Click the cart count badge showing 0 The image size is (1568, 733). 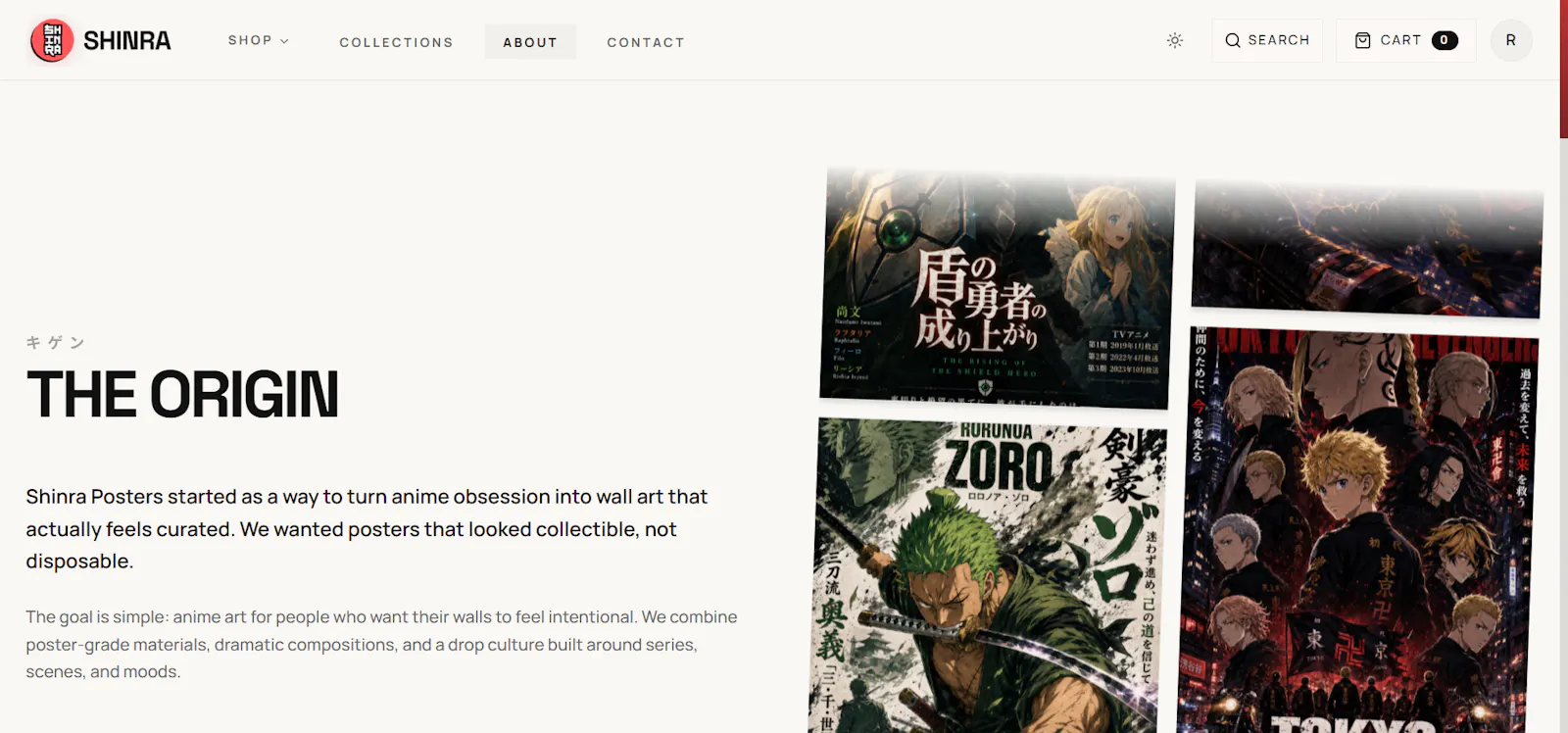(1445, 40)
